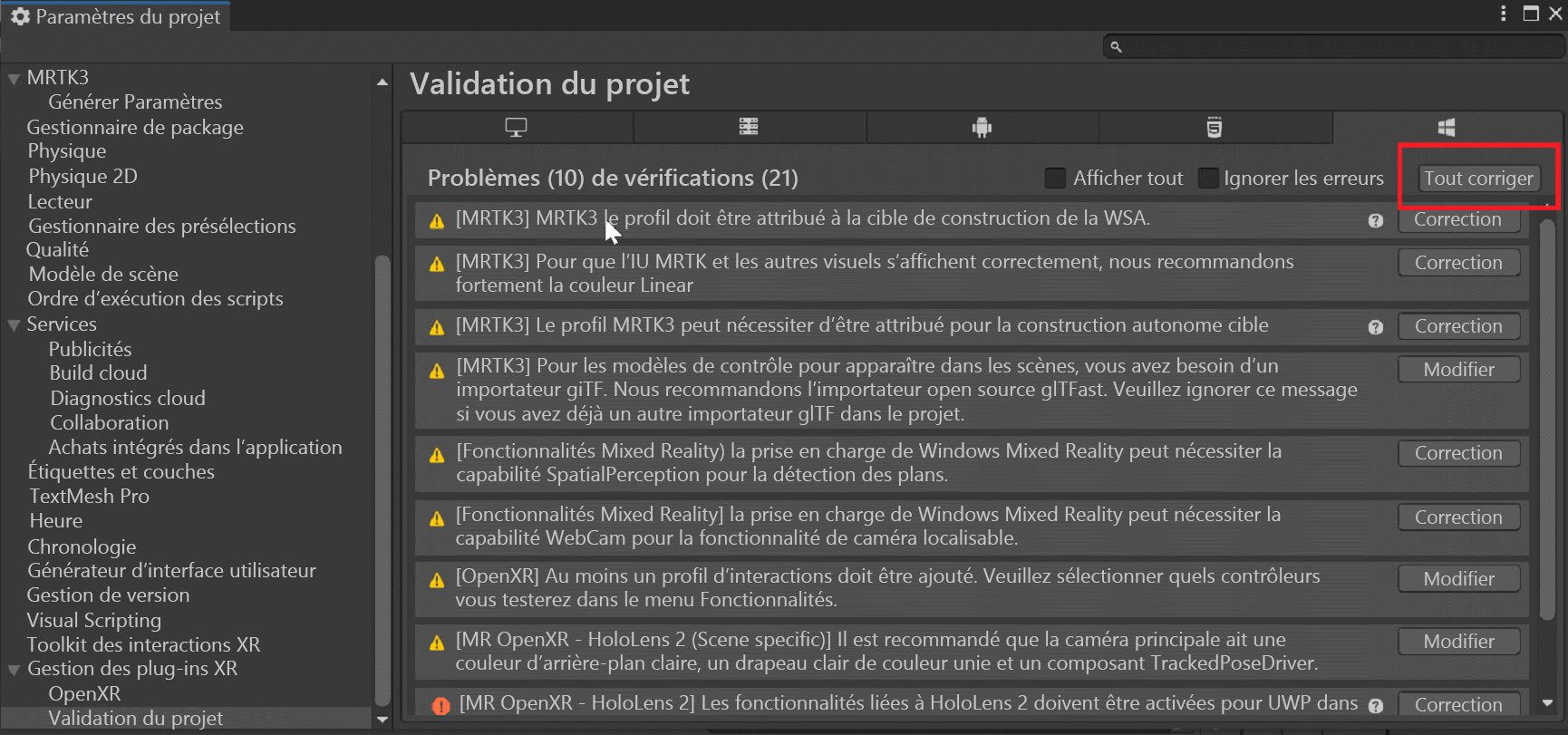Viewport: 1568px width, 735px height.
Task: Collapse the Gestion des plug-ins XR section
Action: point(14,670)
